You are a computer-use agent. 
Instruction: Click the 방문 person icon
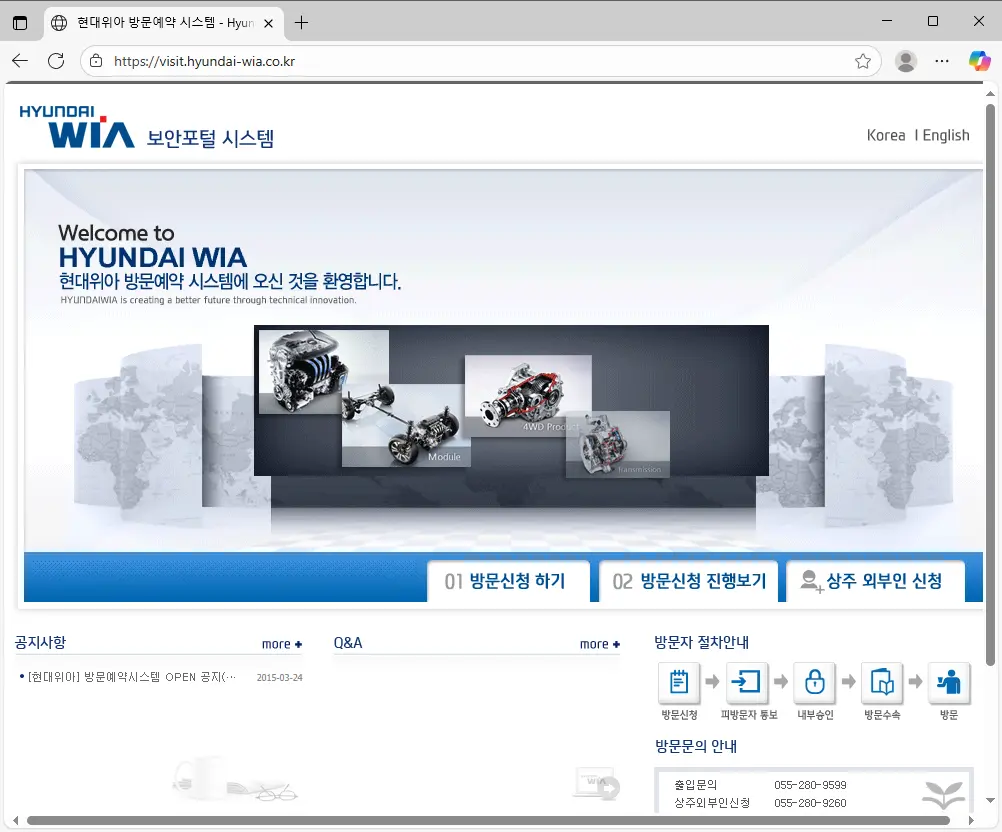pos(949,683)
